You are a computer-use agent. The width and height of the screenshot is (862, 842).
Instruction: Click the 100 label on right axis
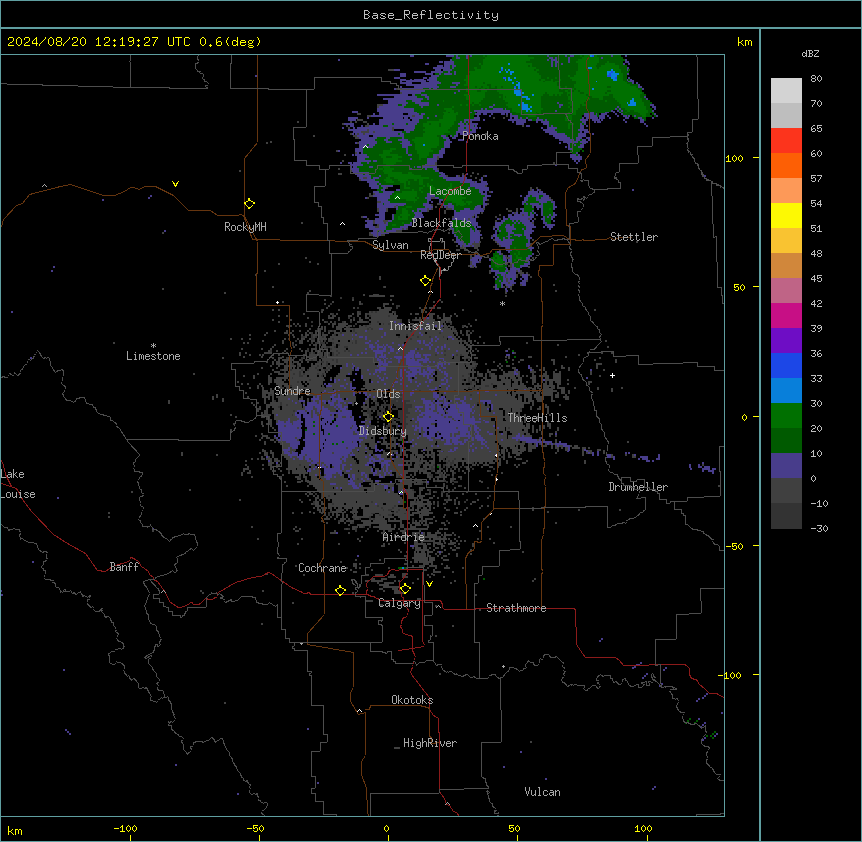734,158
